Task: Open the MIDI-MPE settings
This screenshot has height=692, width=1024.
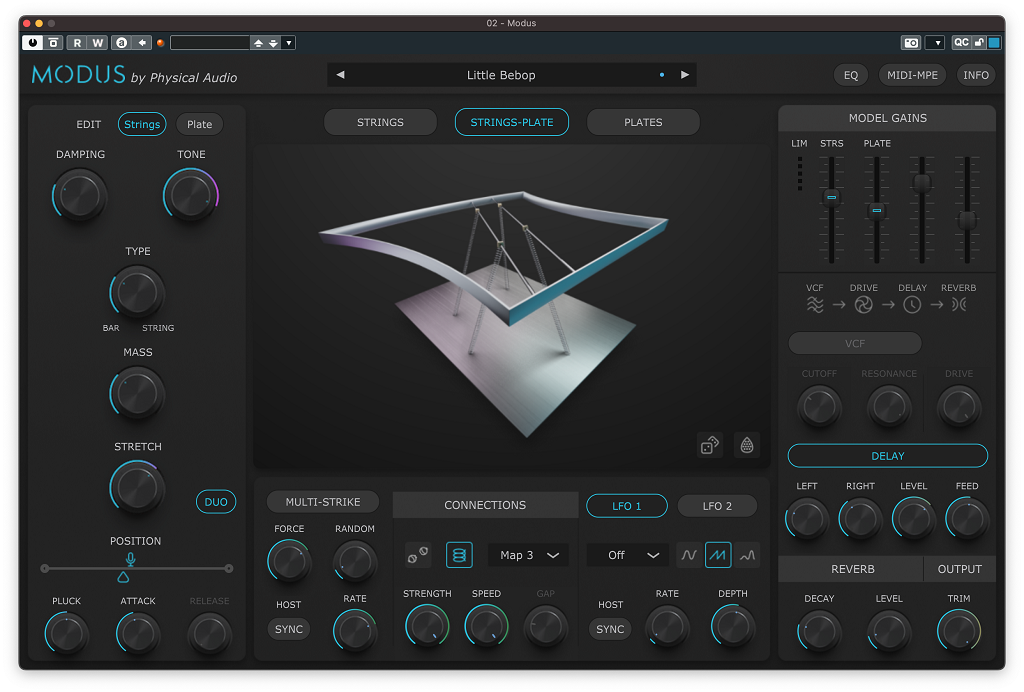Action: click(x=912, y=75)
